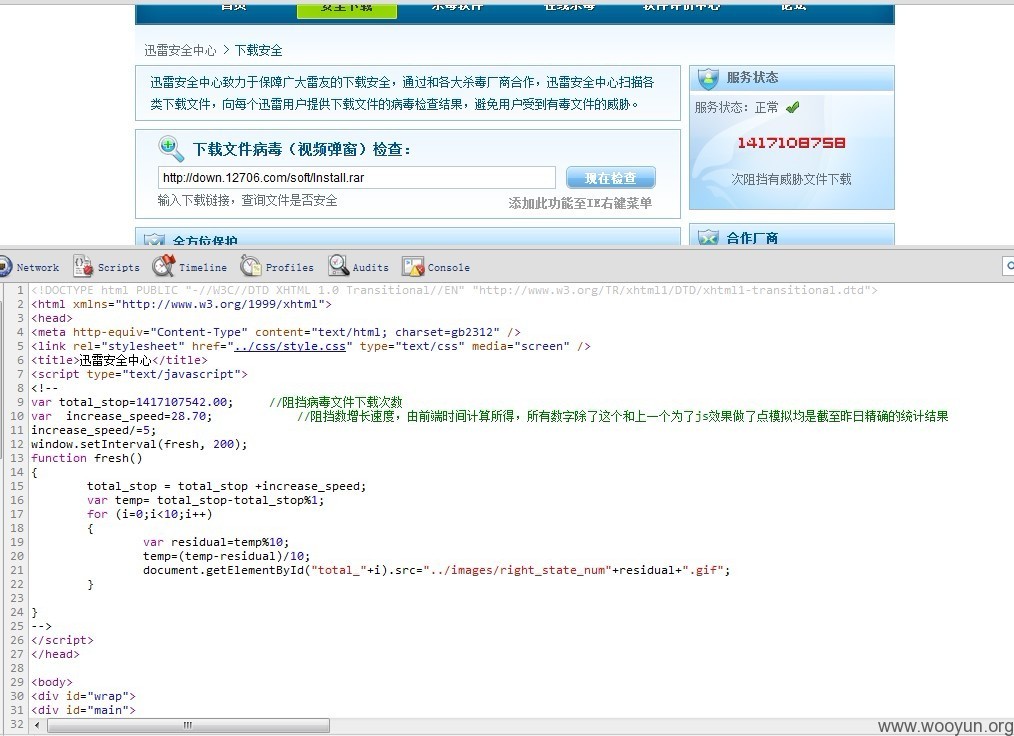This screenshot has width=1014, height=736.
Task: Click the '</script>' closing tag line
Action: (x=62, y=640)
